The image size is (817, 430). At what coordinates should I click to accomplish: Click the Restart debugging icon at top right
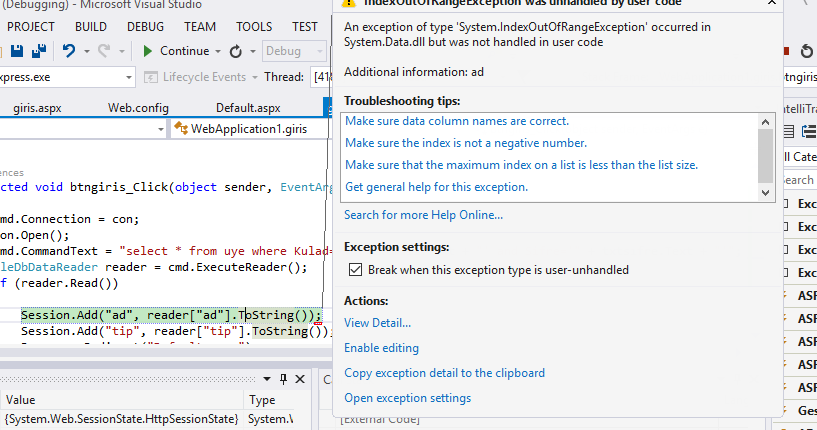807,51
